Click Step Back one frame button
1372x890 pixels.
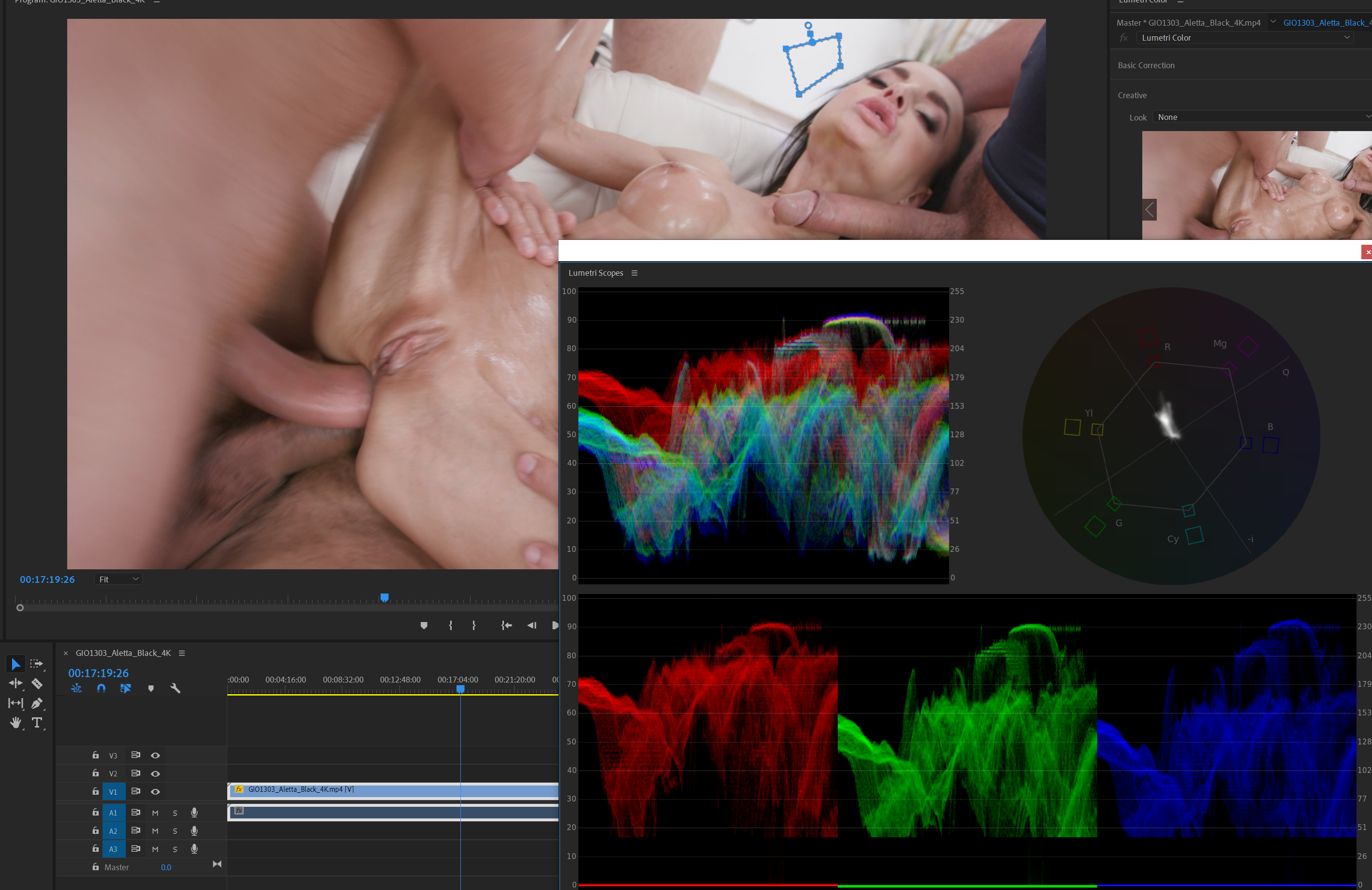[531, 625]
